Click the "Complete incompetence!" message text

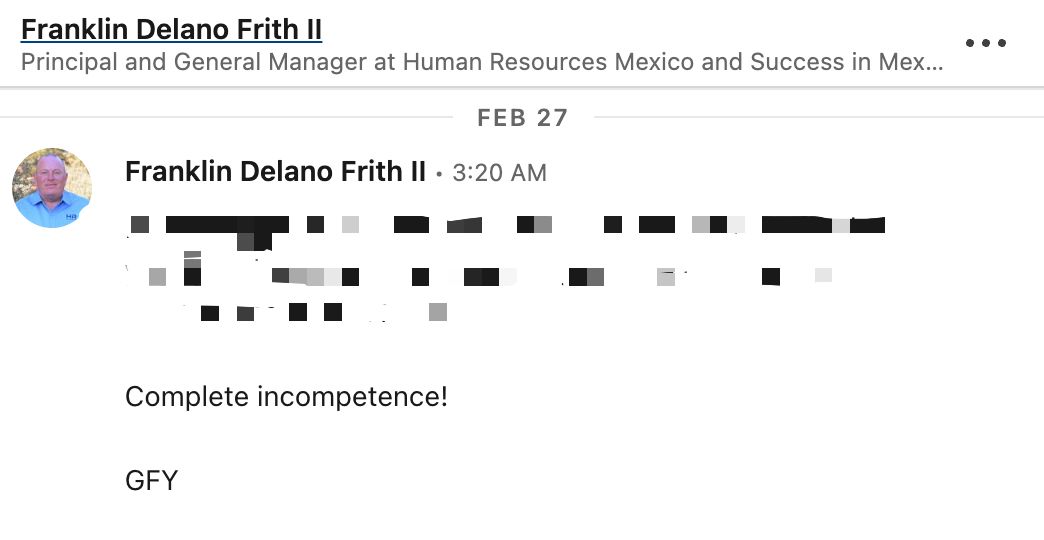point(286,397)
